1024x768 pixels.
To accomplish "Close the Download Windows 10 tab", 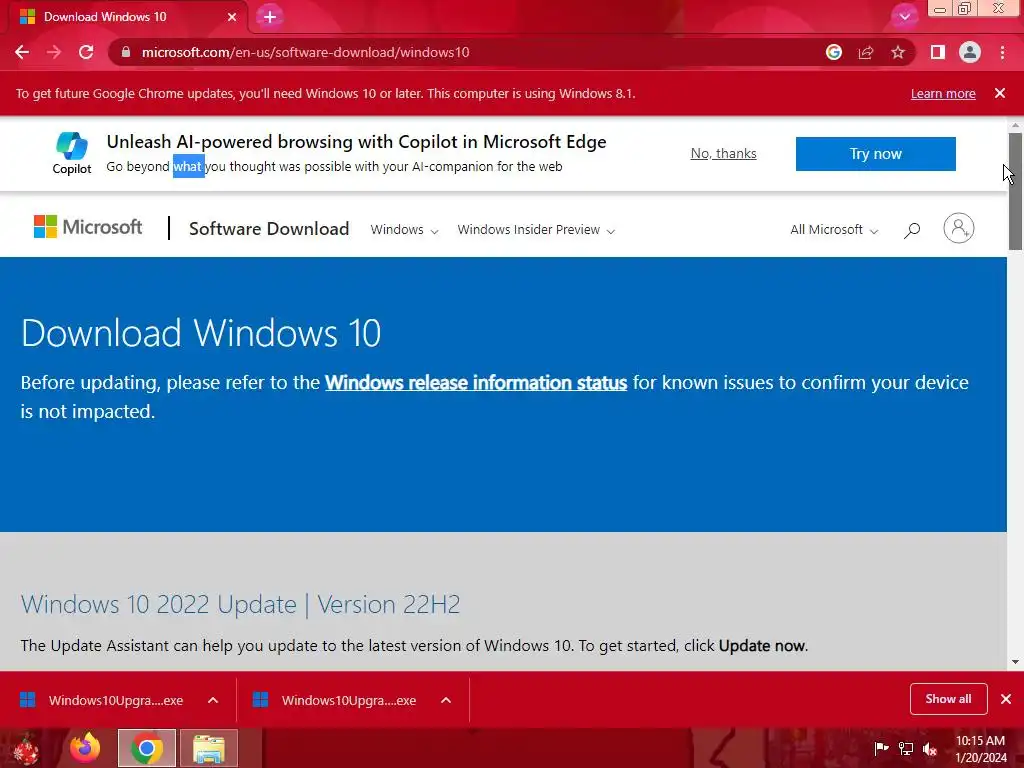I will (232, 17).
